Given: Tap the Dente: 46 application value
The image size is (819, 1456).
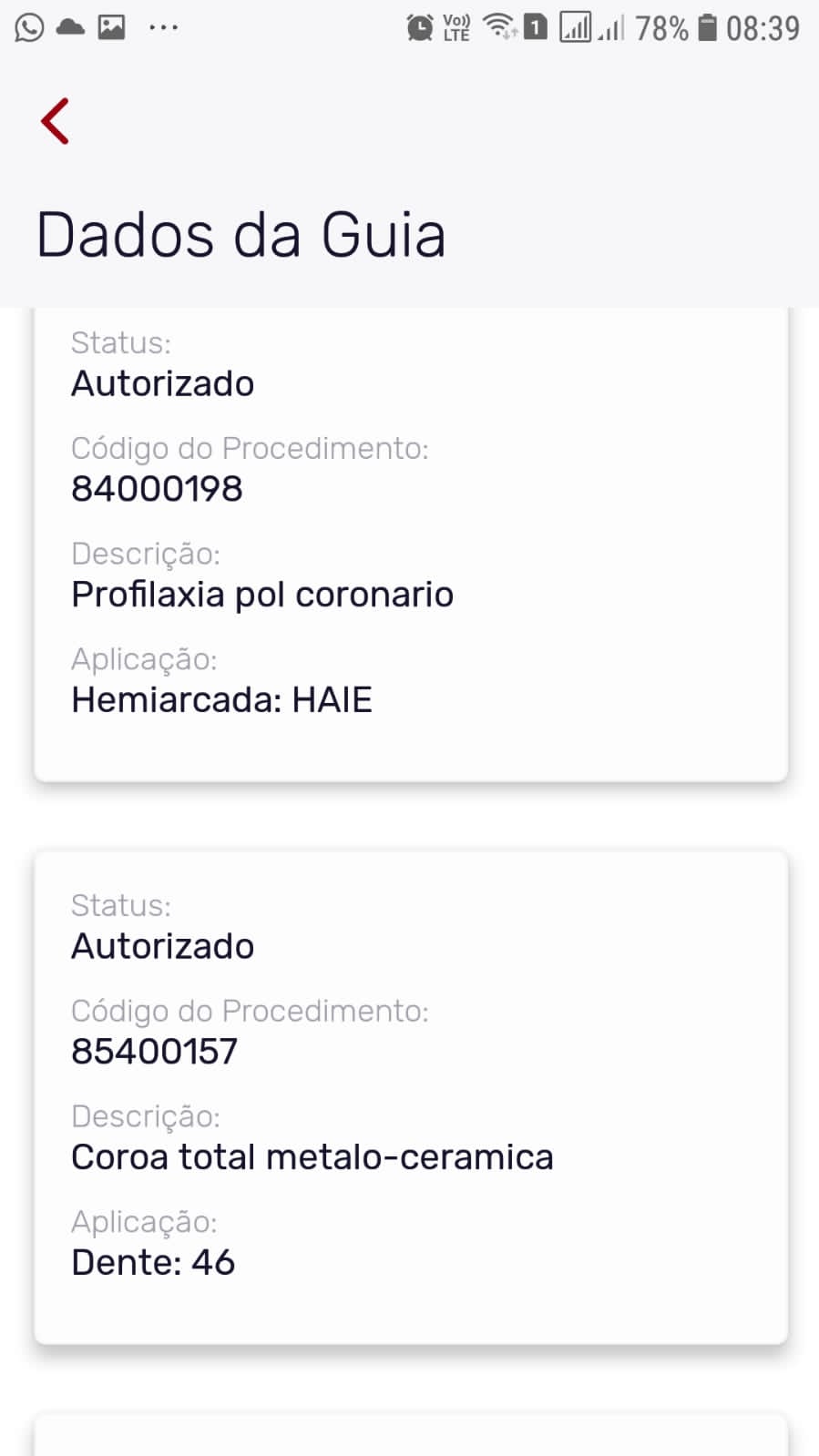Looking at the screenshot, I should point(153,1263).
